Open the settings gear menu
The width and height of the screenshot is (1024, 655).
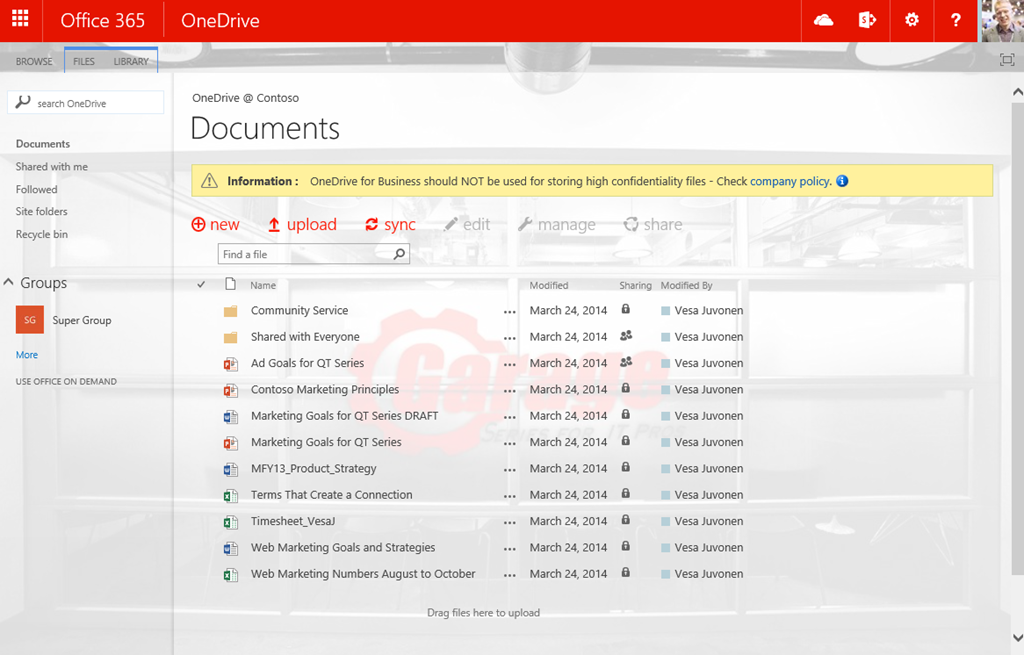[x=911, y=20]
